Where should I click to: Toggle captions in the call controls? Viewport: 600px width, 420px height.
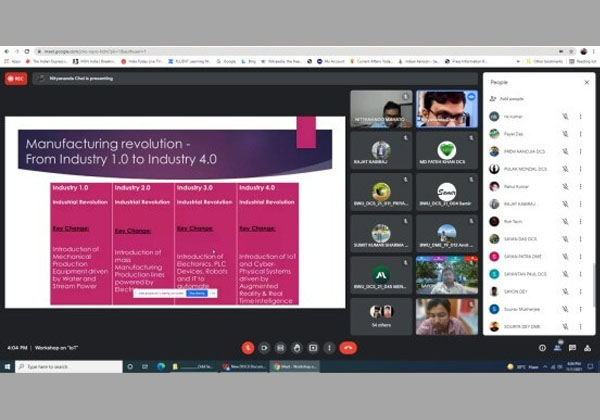pos(281,348)
